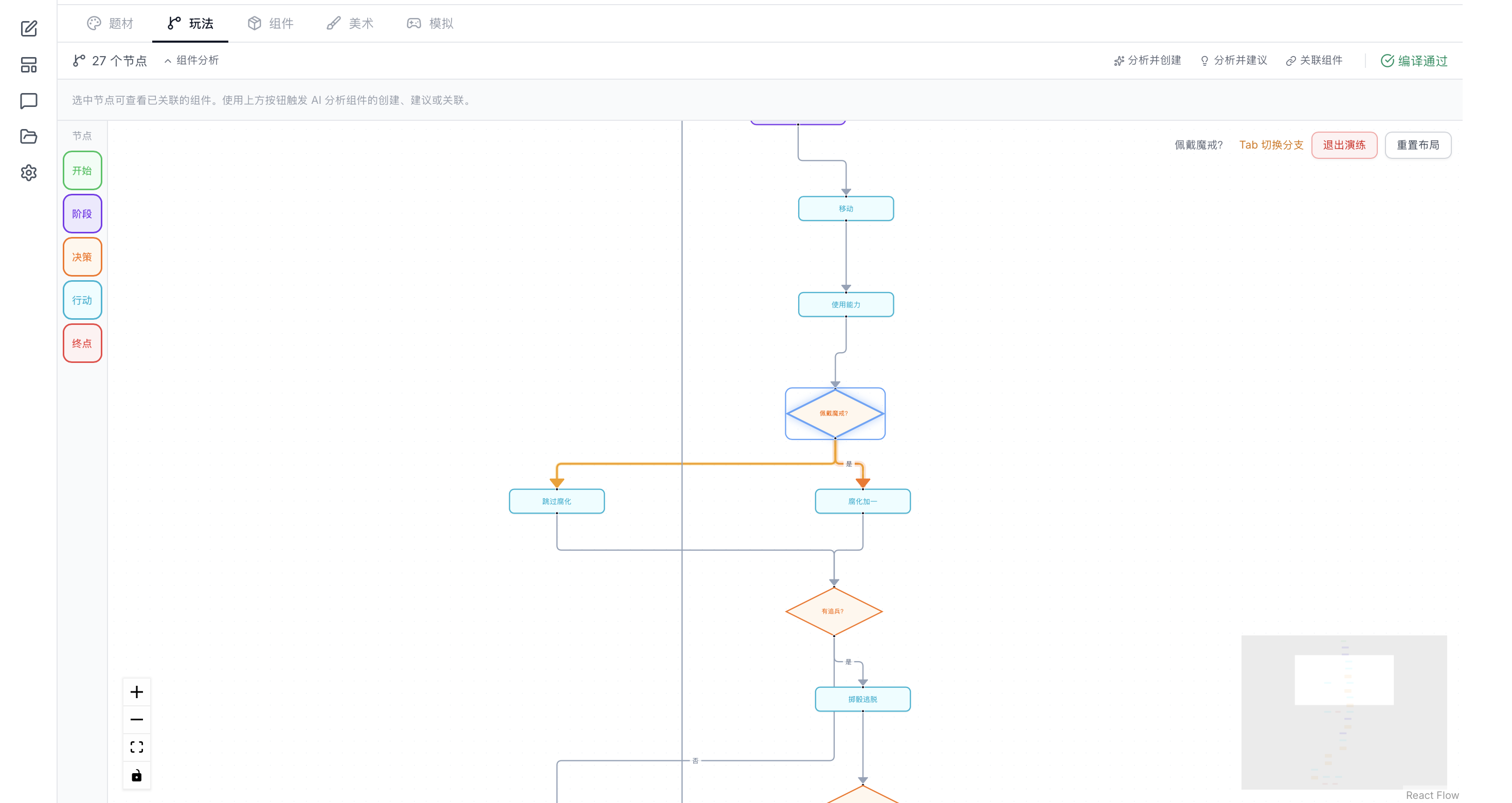Select the 阶段 node type in palette
Image resolution: width=1512 pixels, height=803 pixels.
click(x=82, y=214)
